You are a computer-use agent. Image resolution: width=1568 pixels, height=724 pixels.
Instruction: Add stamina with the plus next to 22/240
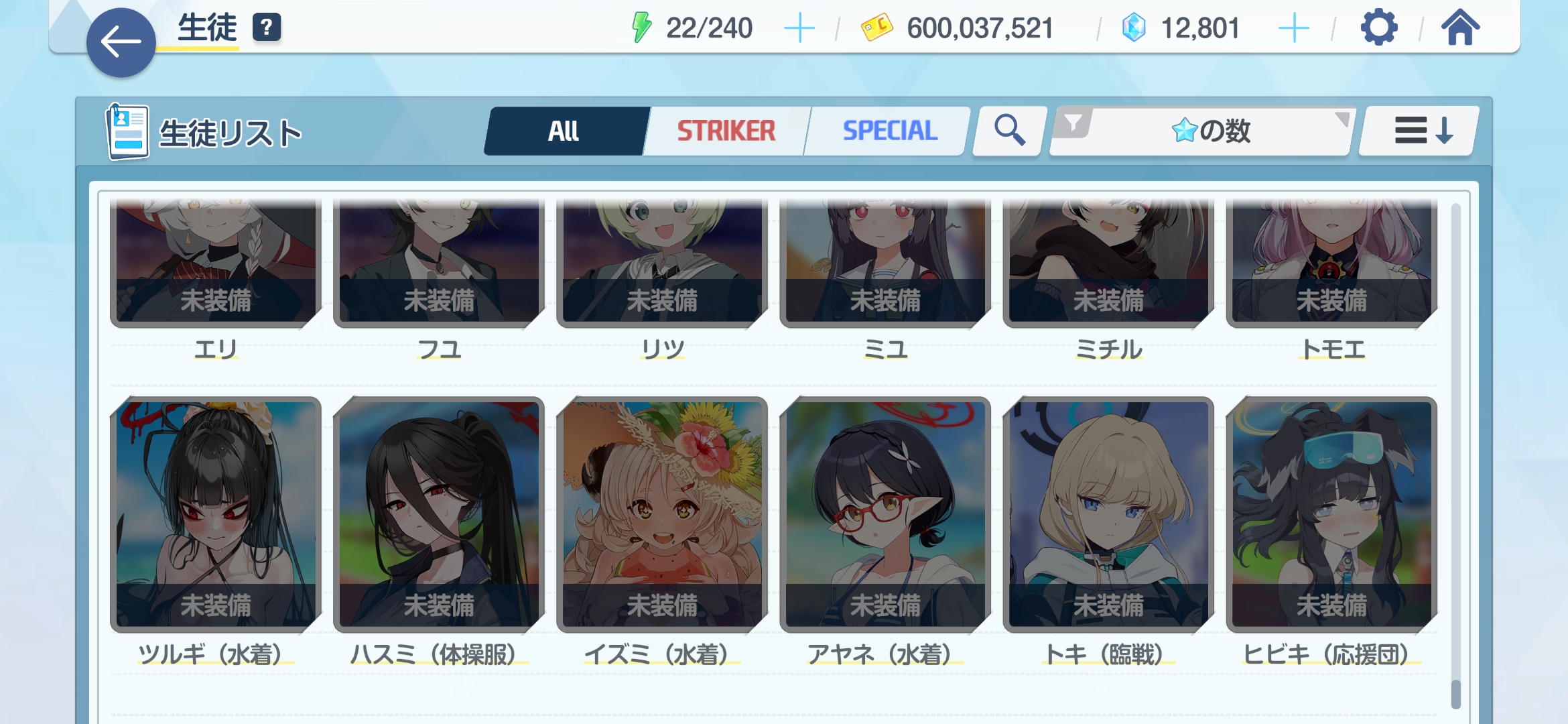point(799,29)
